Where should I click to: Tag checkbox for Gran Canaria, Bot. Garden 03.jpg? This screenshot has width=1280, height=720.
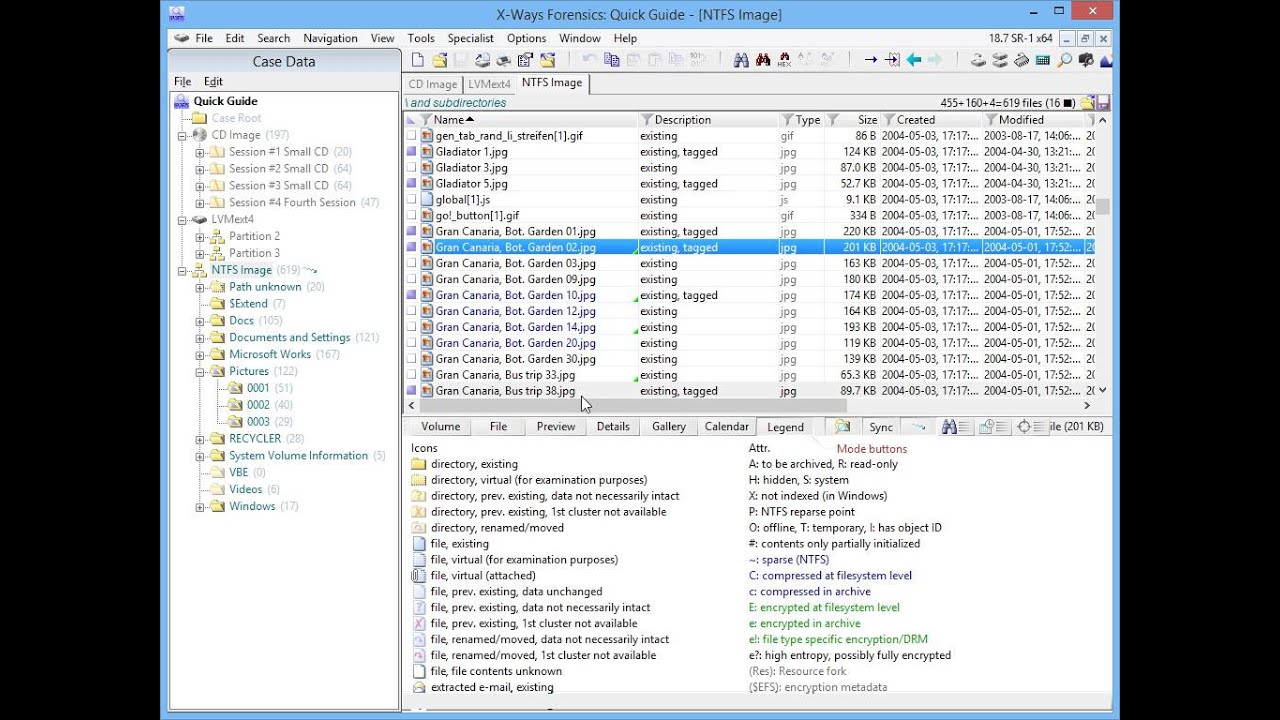point(411,263)
